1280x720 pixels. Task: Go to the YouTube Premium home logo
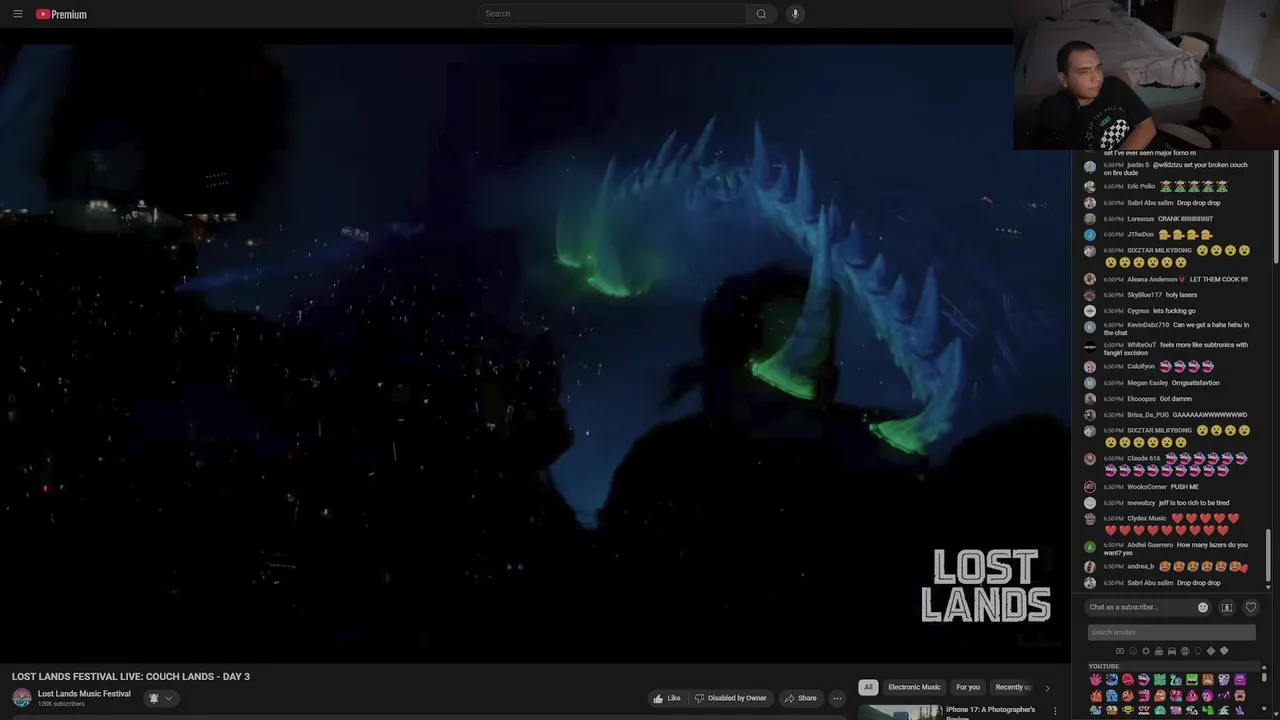(x=61, y=14)
